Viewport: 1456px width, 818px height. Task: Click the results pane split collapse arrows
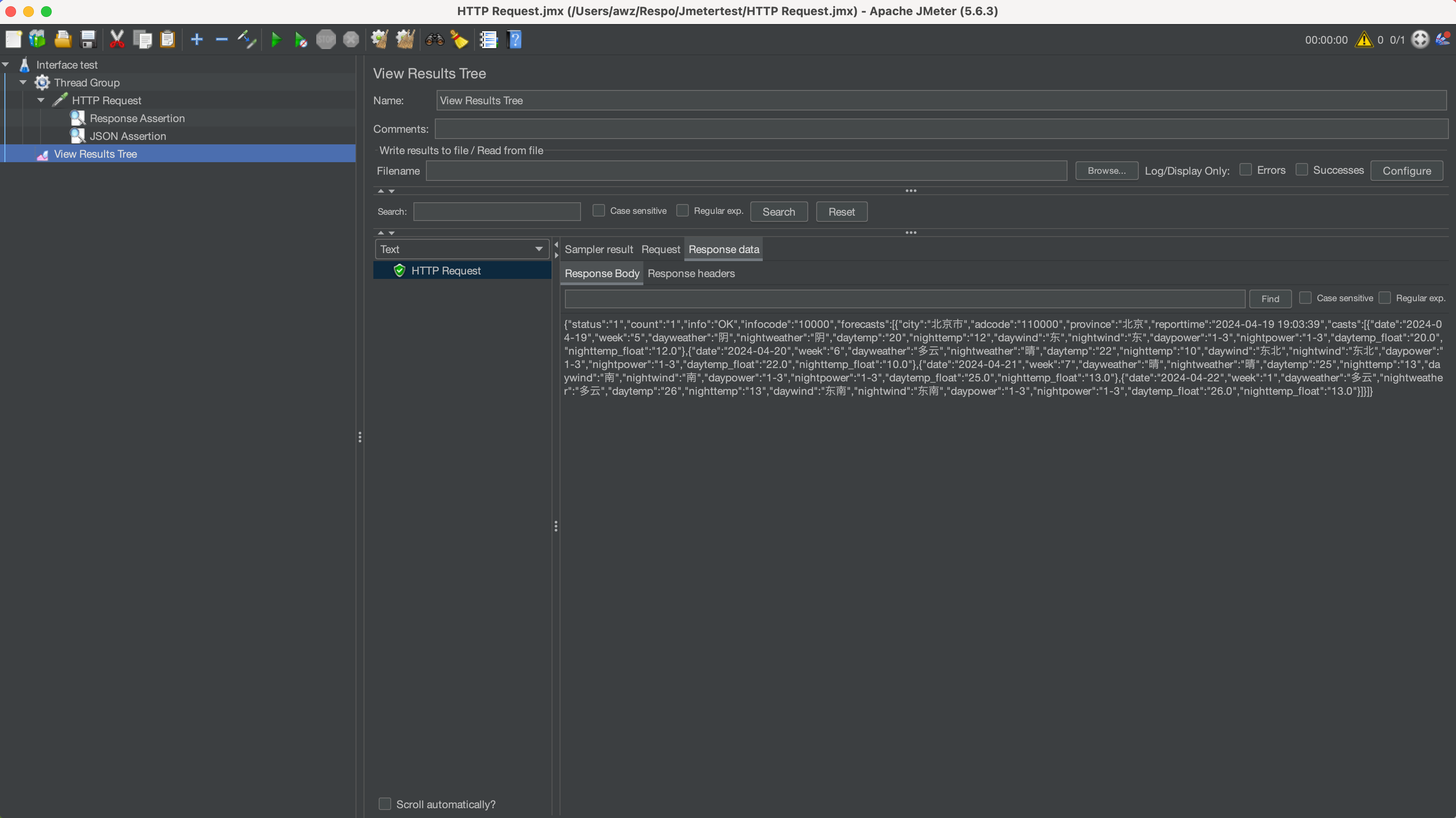(556, 250)
